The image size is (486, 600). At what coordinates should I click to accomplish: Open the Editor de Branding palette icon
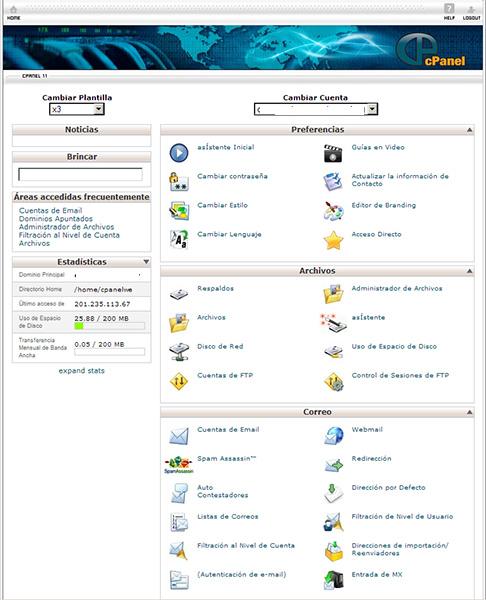coord(333,211)
